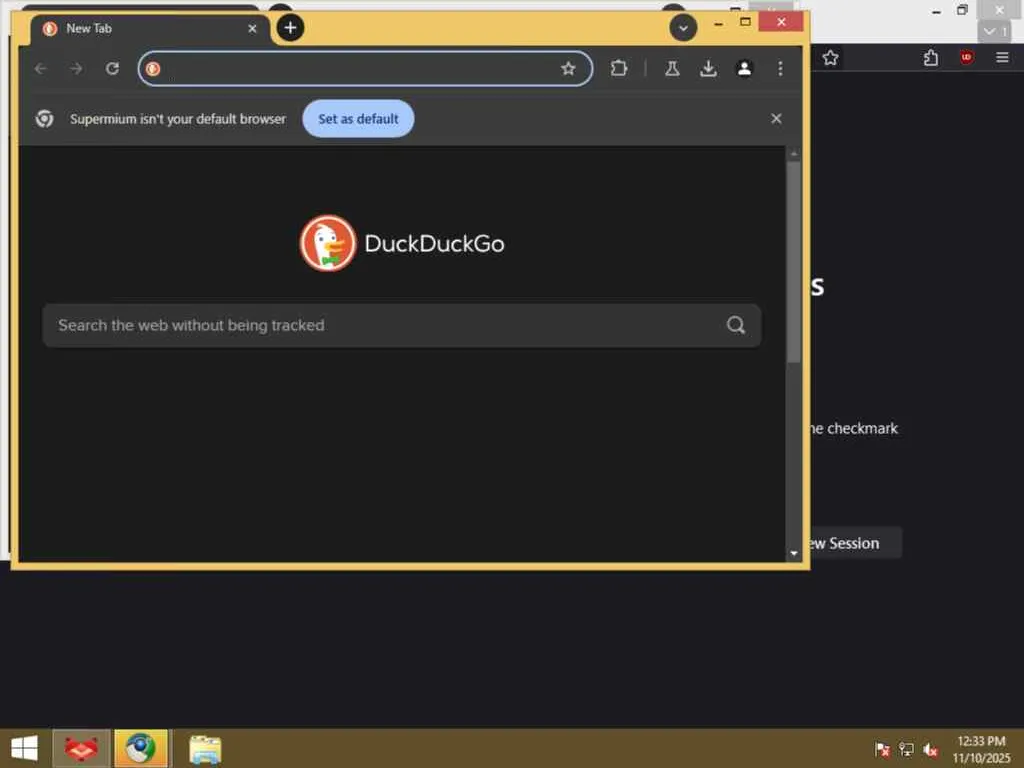Click the network tray icon
Viewport: 1024px width, 768px height.
point(906,750)
